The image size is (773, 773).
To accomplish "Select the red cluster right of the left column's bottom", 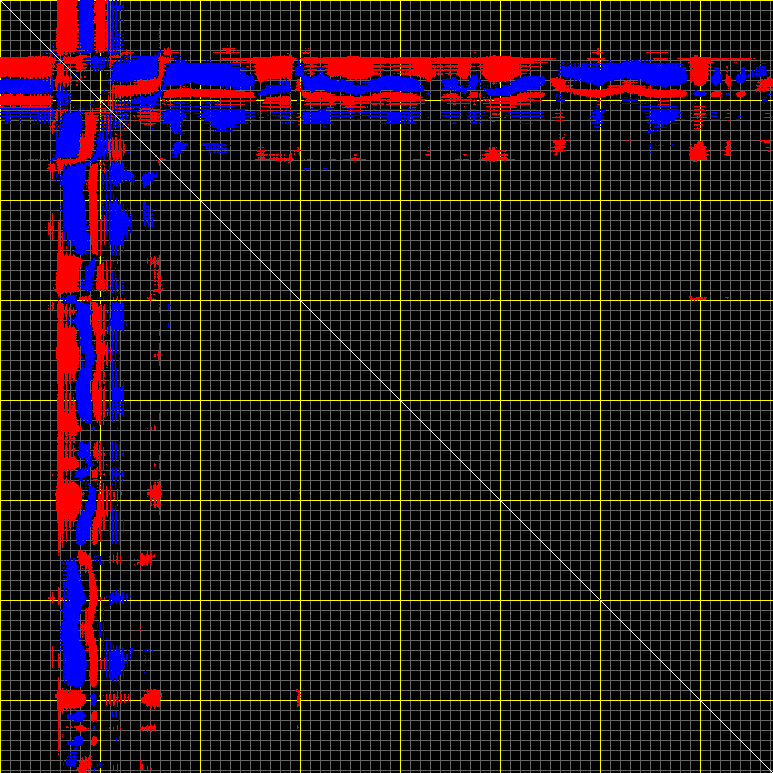I will point(151,697).
